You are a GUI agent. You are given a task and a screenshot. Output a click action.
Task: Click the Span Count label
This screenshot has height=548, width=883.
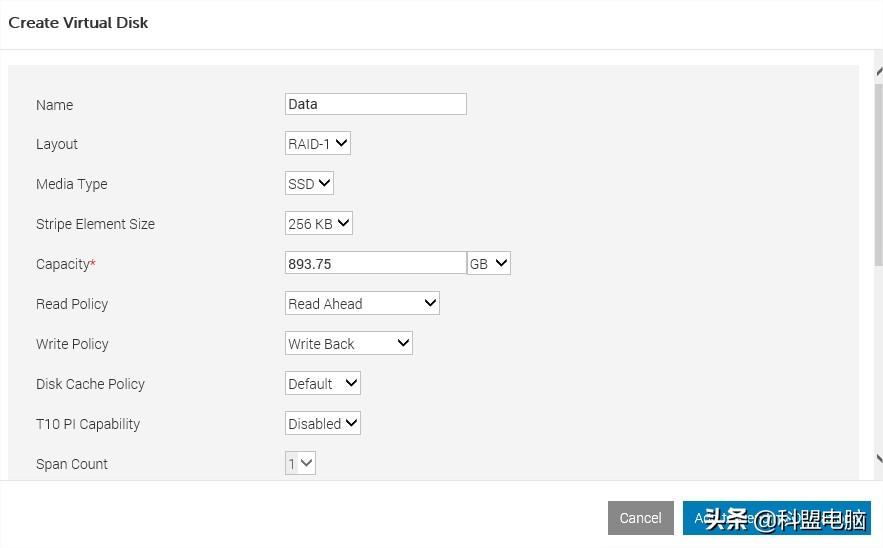72,464
